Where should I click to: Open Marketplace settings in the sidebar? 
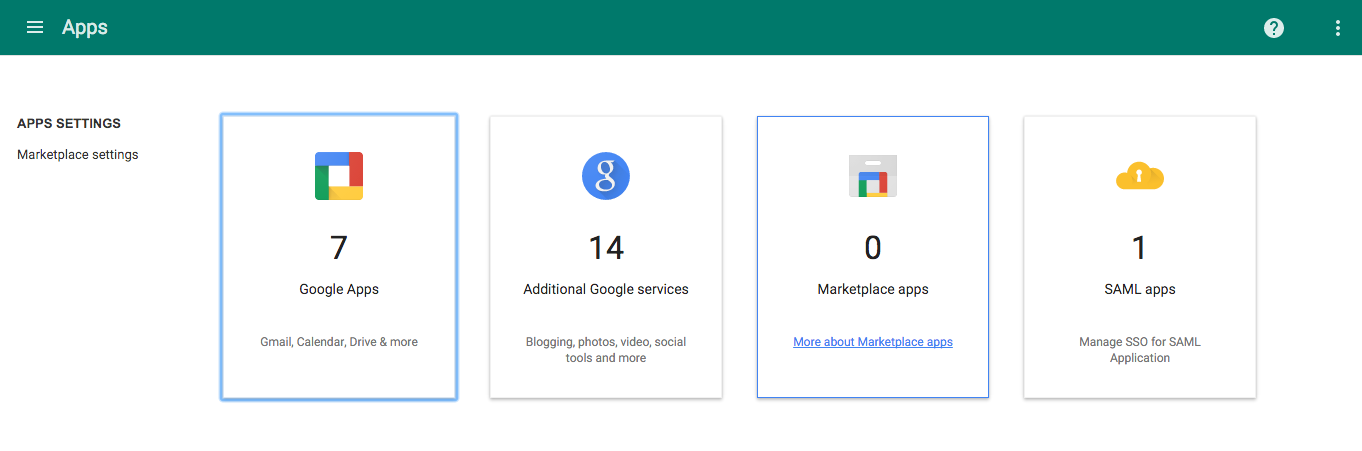pos(78,155)
